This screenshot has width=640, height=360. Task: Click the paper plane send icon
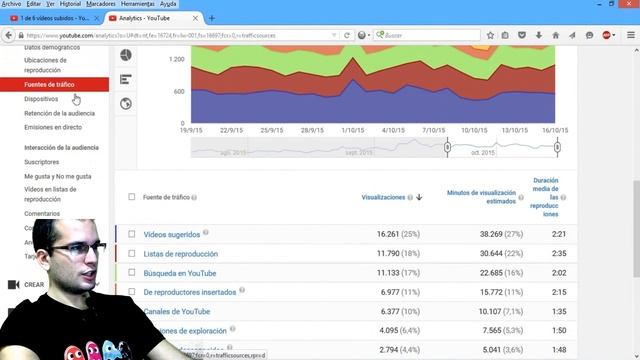tap(572, 36)
